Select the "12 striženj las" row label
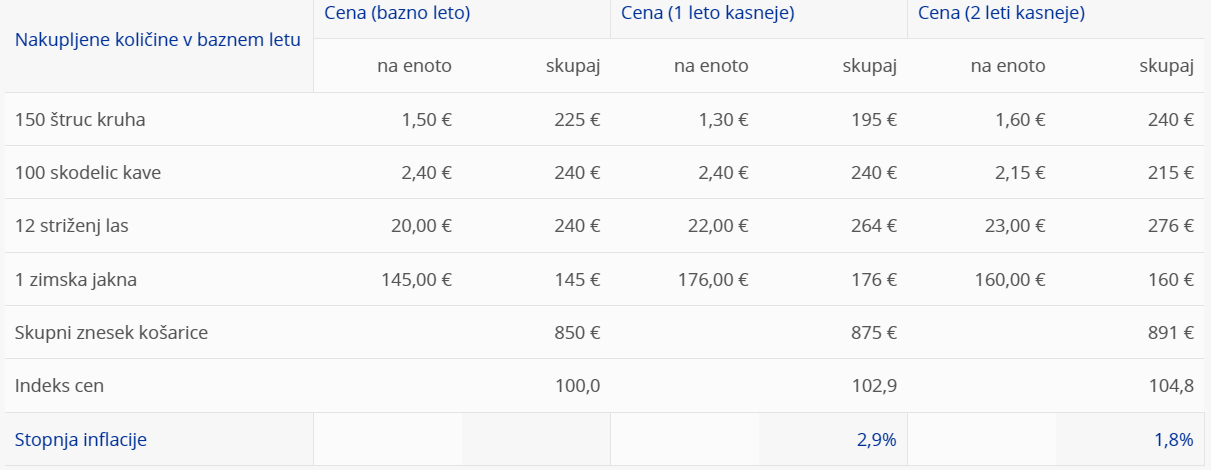This screenshot has width=1211, height=470. click(x=72, y=226)
